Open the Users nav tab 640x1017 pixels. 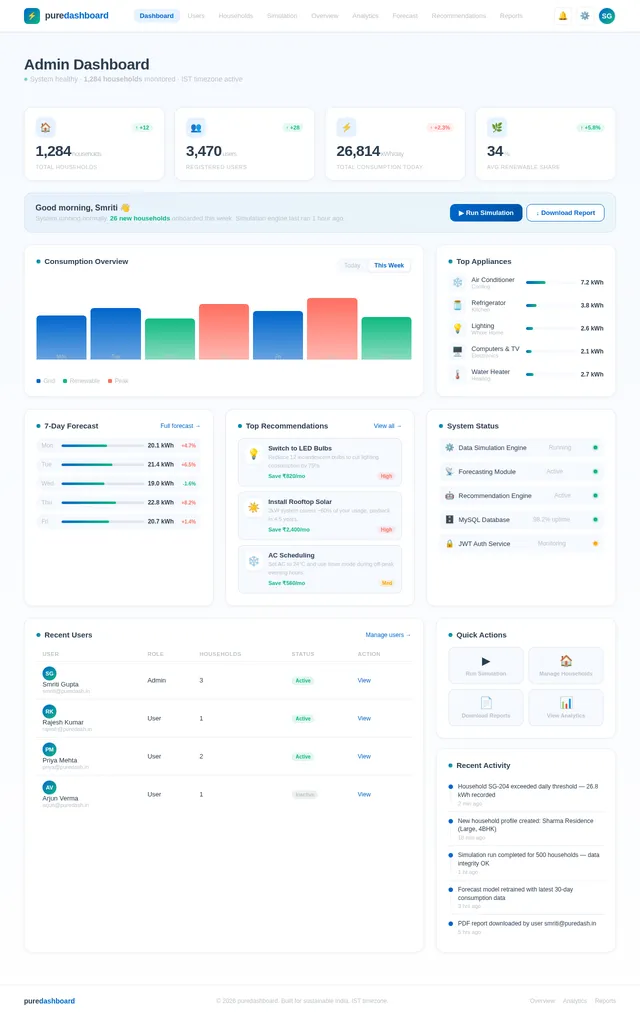(196, 16)
